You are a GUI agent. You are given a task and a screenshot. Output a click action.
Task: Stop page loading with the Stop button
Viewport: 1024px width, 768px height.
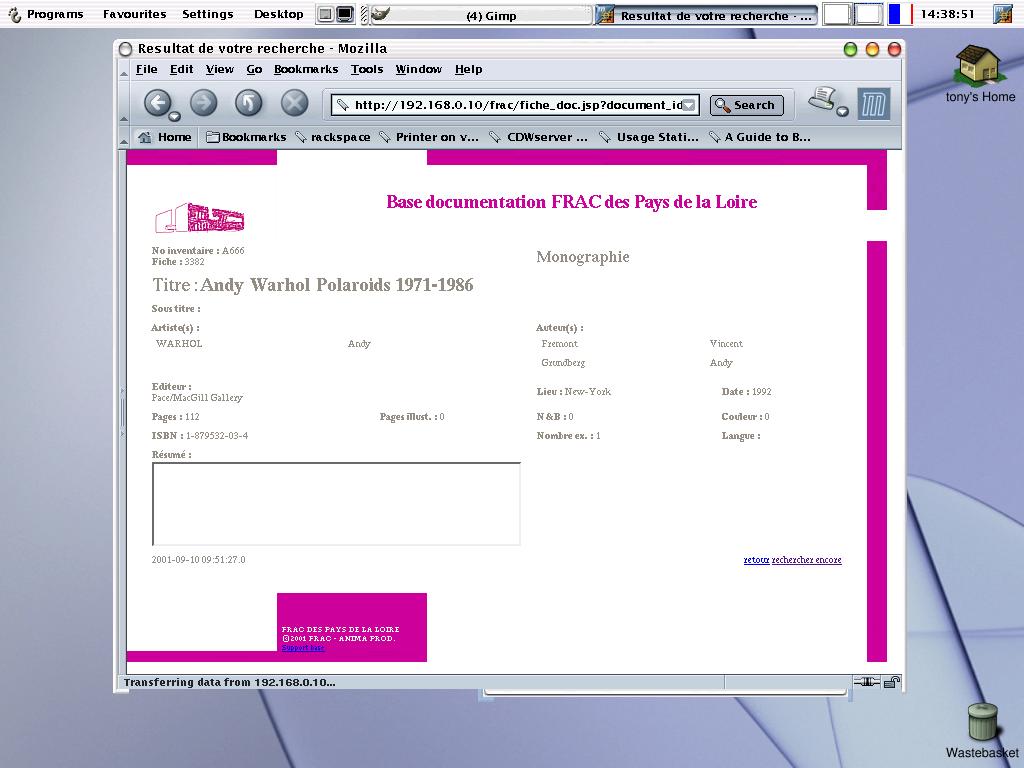(x=295, y=103)
